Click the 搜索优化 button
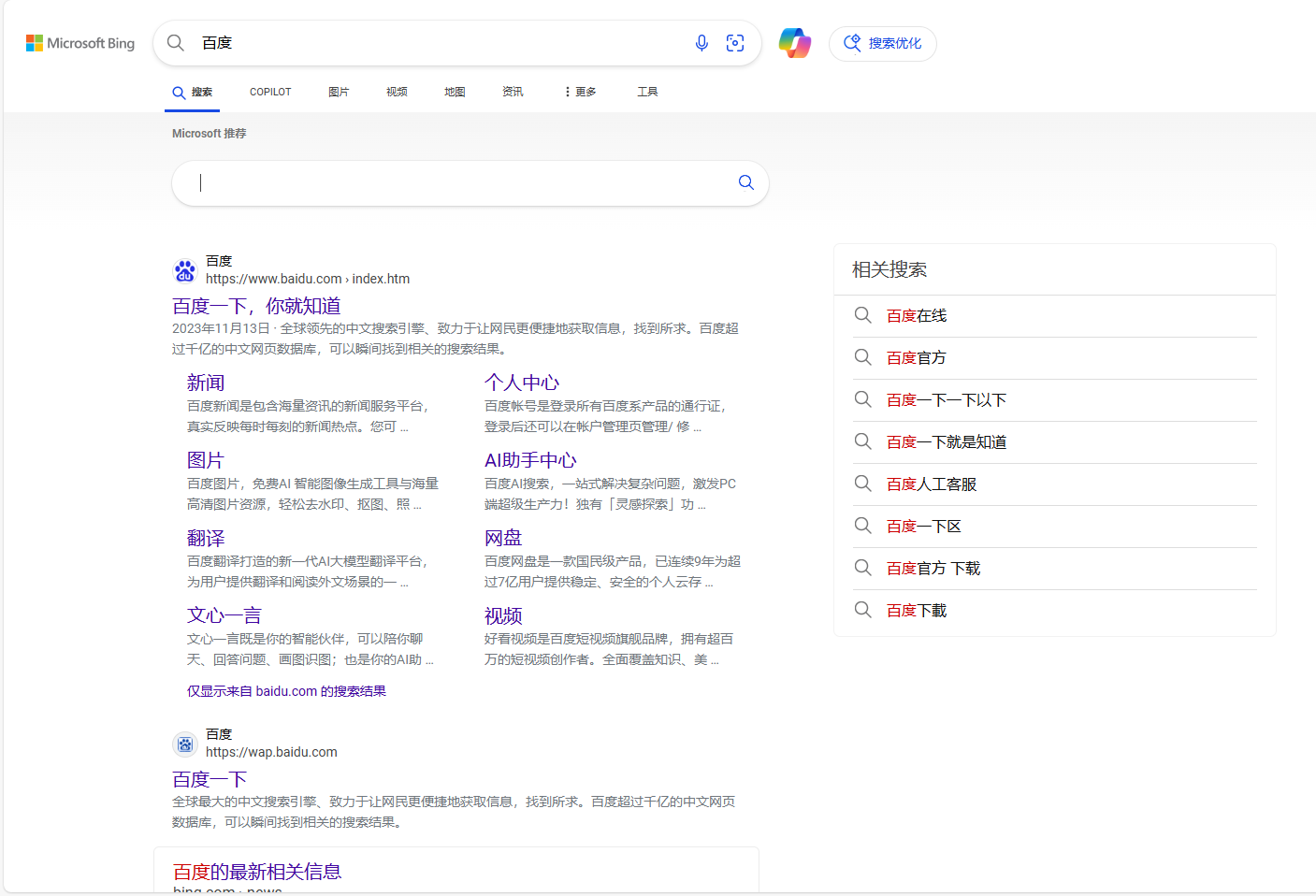The height and width of the screenshot is (896, 1316). [883, 43]
